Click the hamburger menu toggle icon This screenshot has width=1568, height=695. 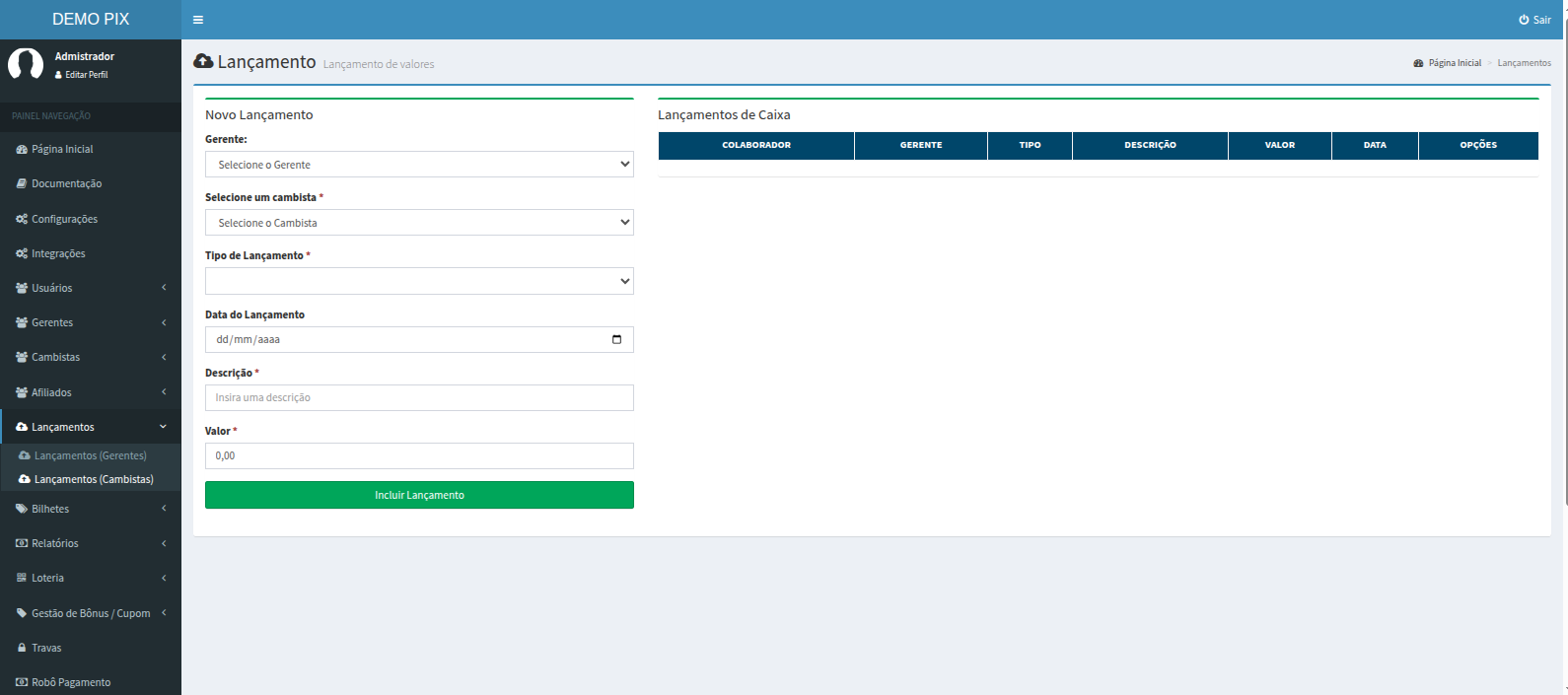198,20
